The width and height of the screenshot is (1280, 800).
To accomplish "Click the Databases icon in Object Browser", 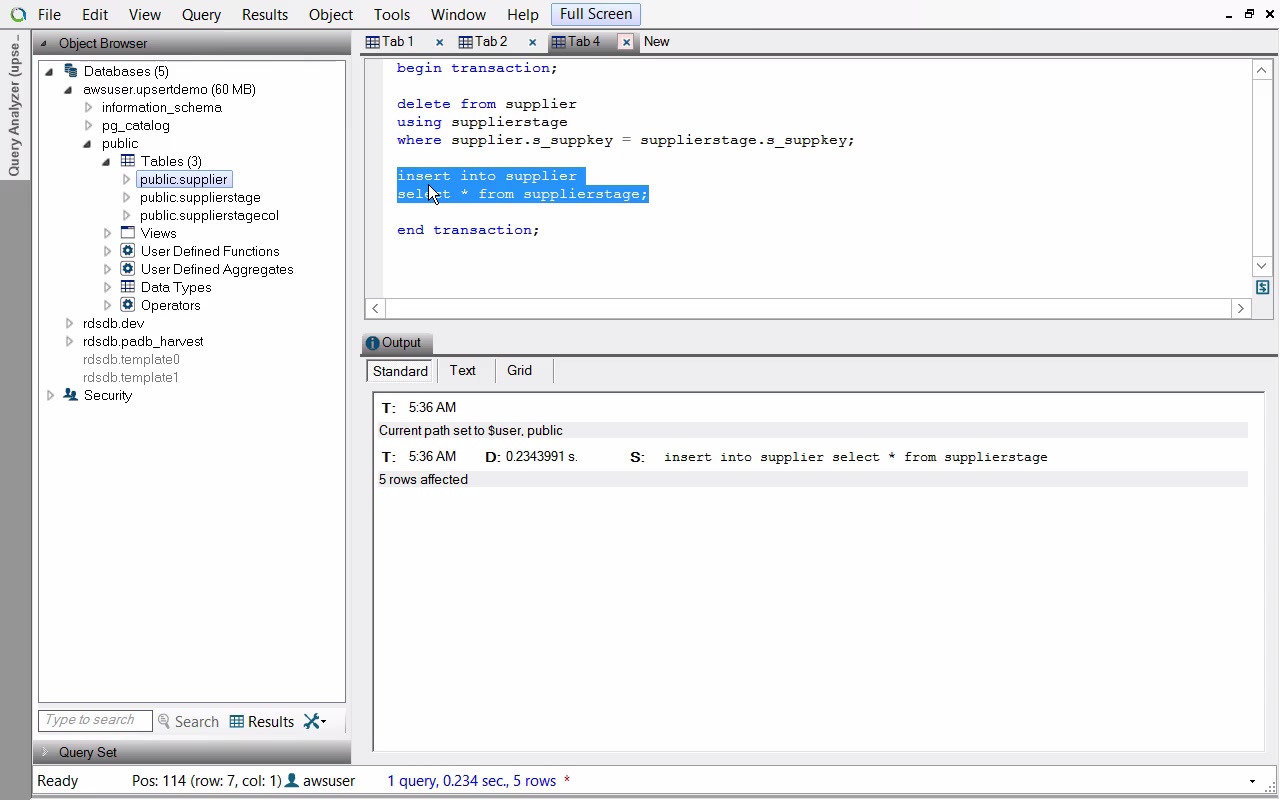I will 71,71.
